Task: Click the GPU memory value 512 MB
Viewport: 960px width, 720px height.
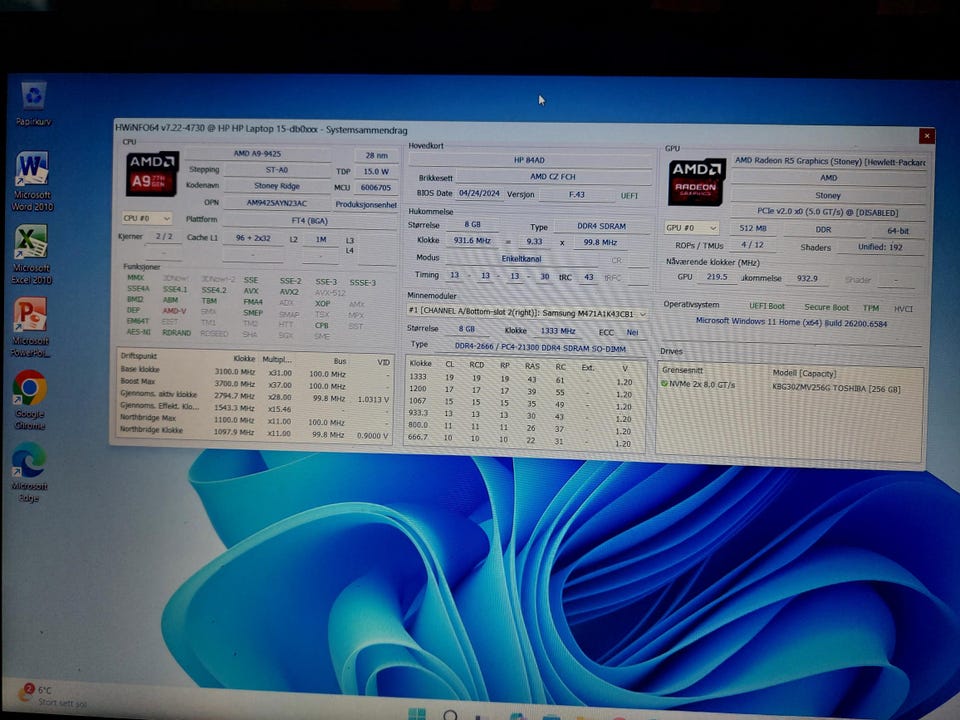Action: pyautogui.click(x=753, y=228)
